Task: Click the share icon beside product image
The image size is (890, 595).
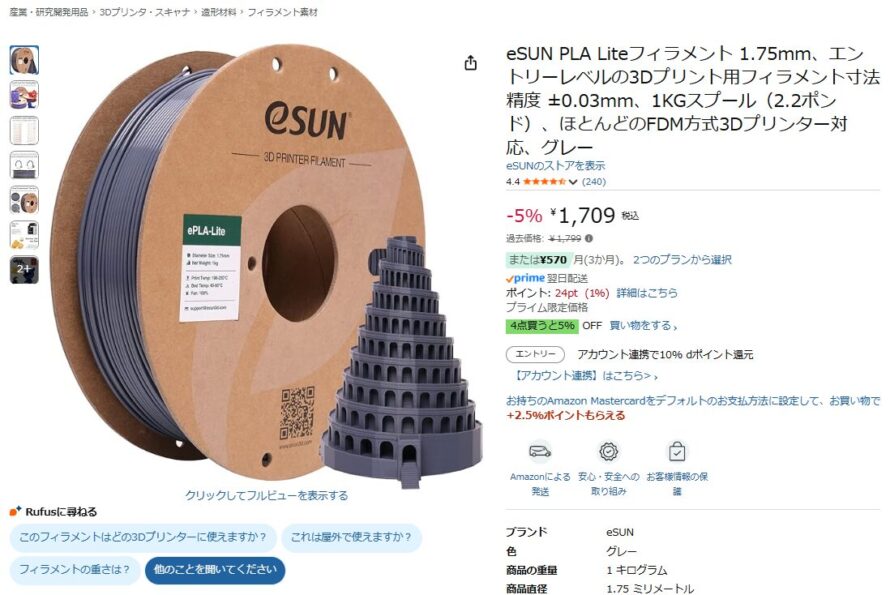Action: (471, 63)
